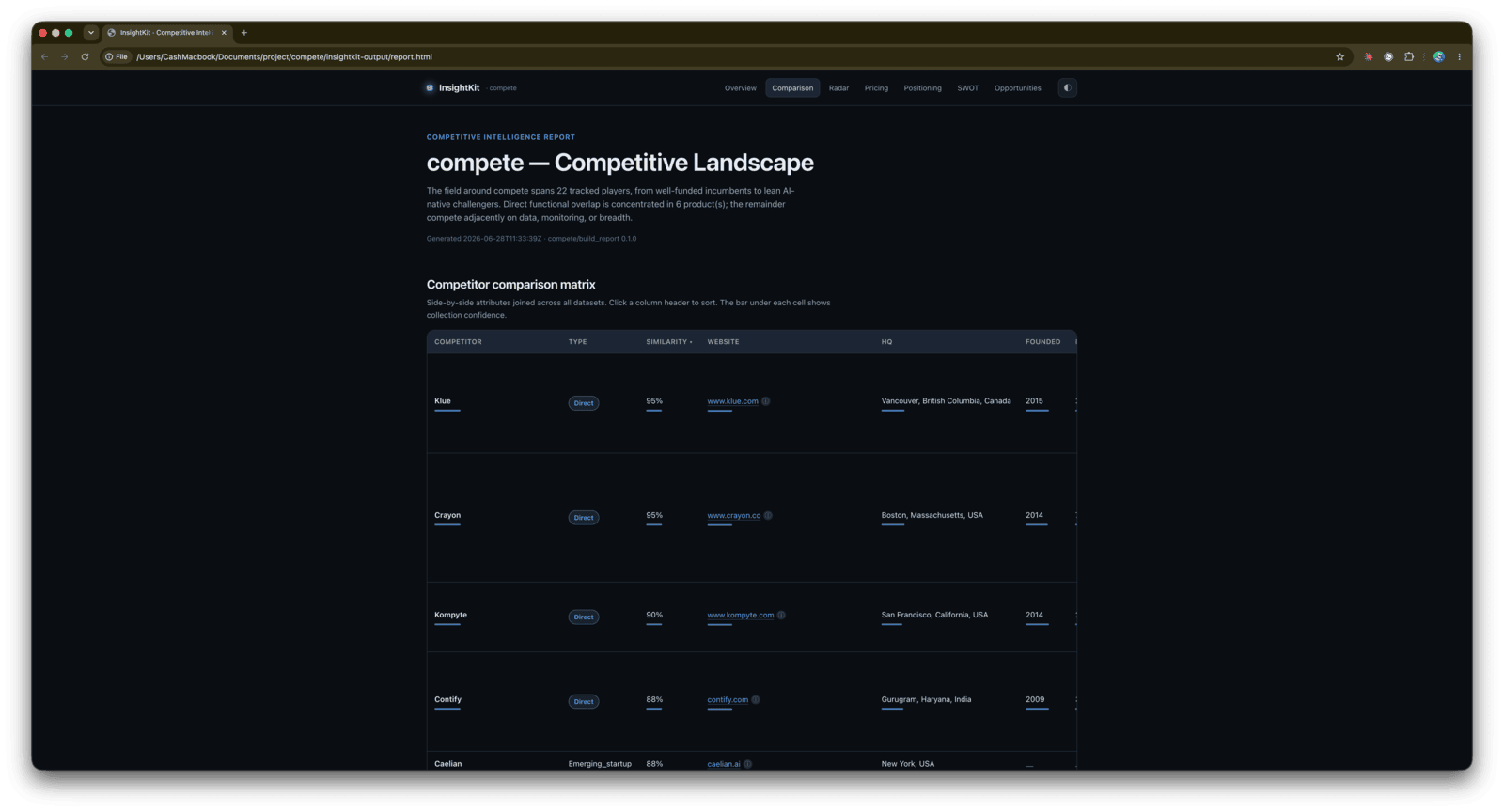Click info icon next to www.crayon.co
Image resolution: width=1504 pixels, height=812 pixels.
tap(768, 516)
